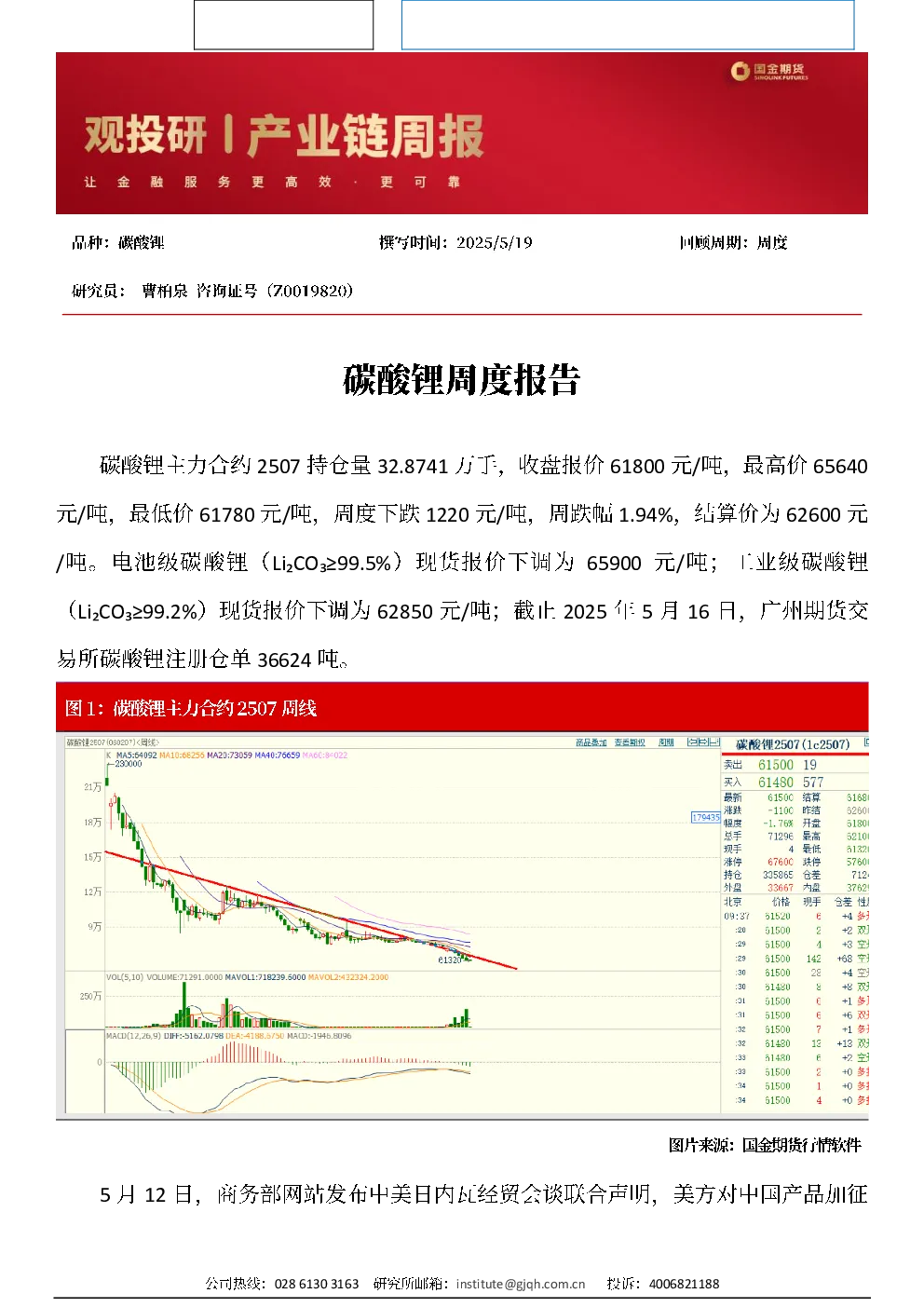The height and width of the screenshot is (1307, 924).
Task: Click the 图1 figure caption bar
Action: pos(462,709)
